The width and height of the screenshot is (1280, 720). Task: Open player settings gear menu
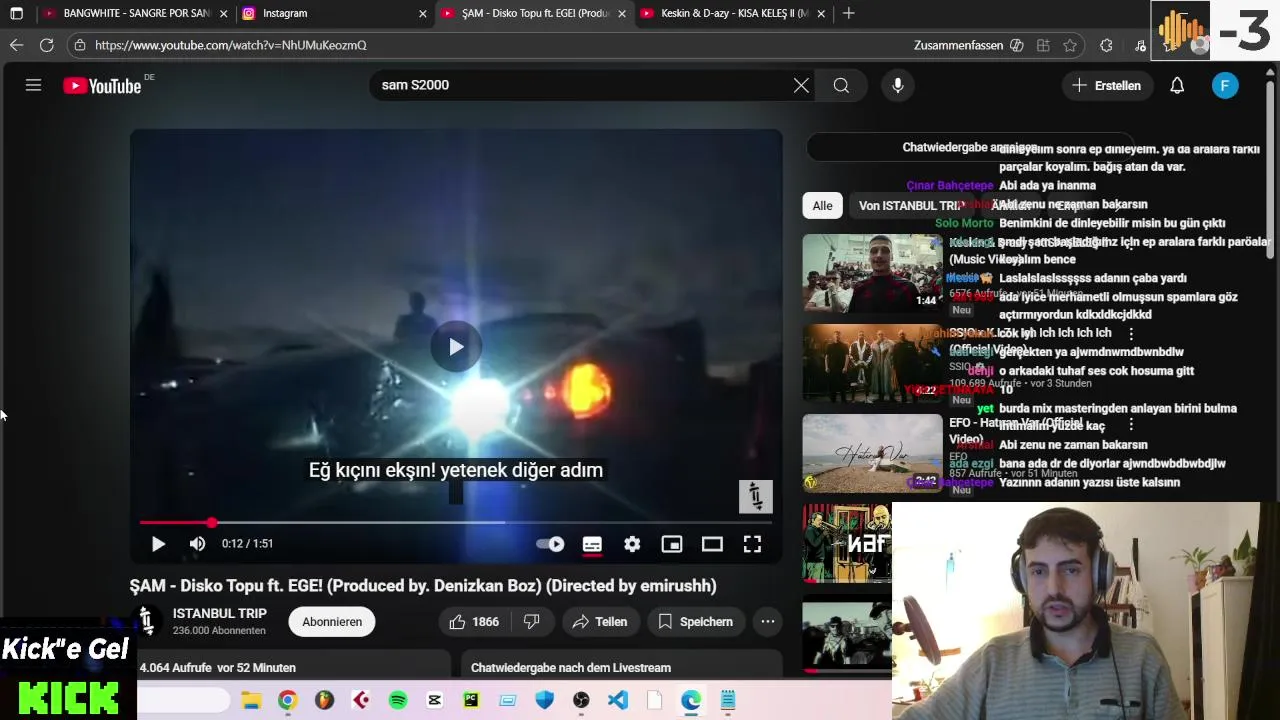point(632,544)
